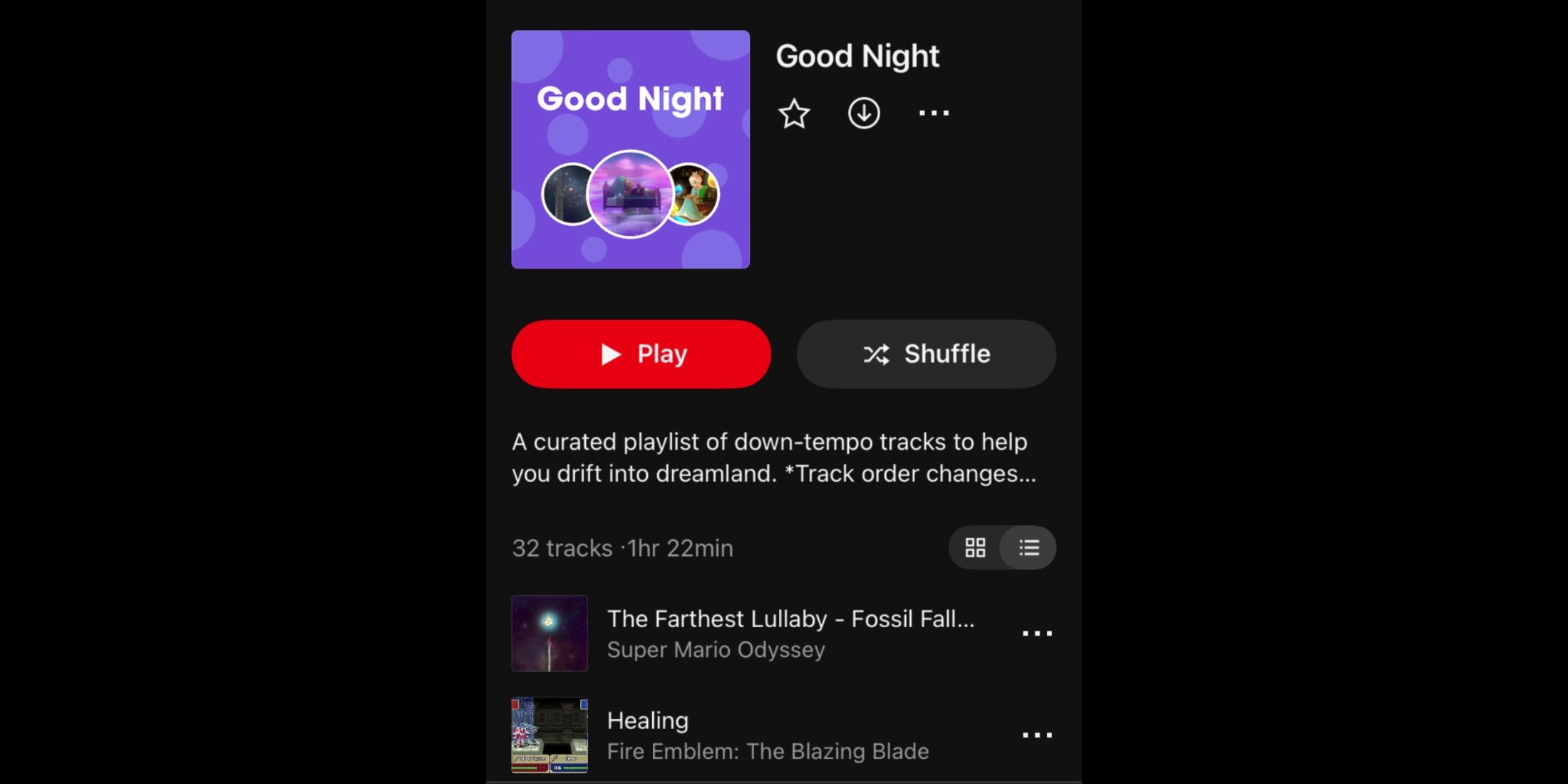Switch to grid view layout

coord(976,547)
